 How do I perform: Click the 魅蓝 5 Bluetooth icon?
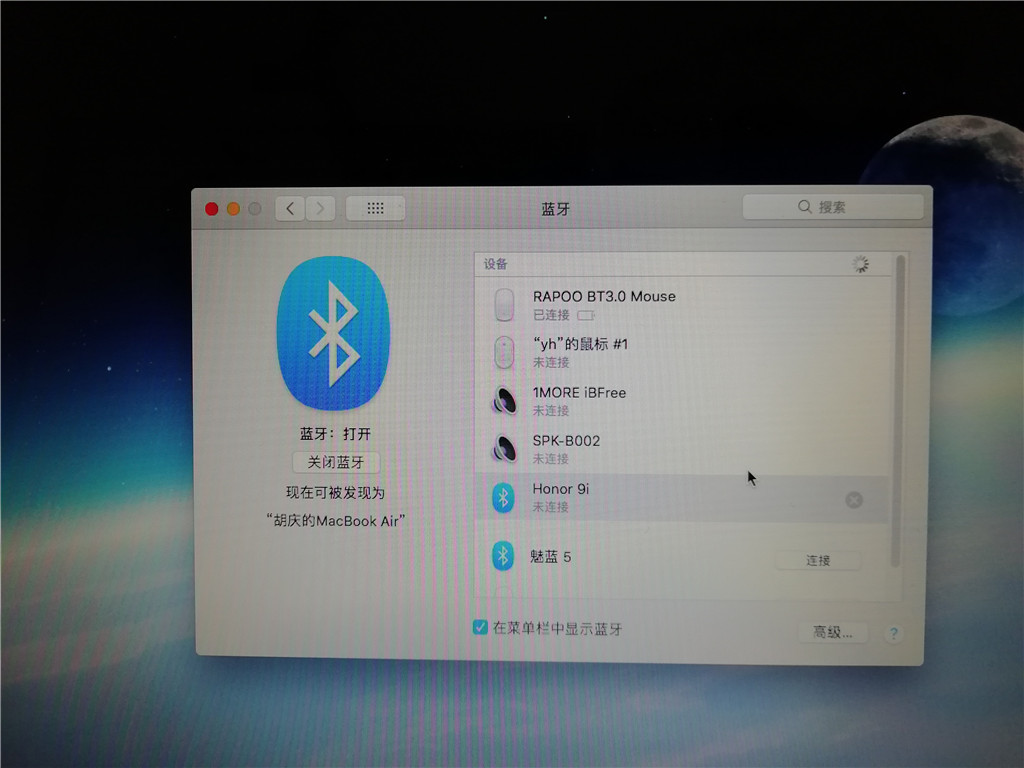(x=503, y=556)
